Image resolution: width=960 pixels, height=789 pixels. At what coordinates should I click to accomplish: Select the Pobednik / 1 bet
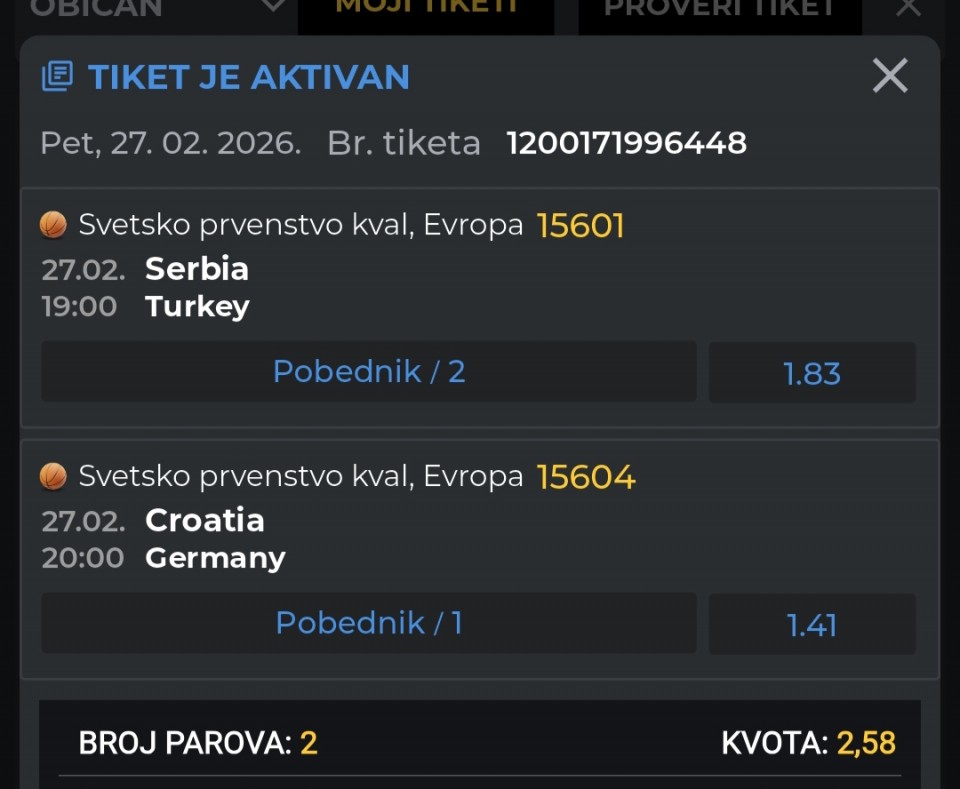pos(369,623)
